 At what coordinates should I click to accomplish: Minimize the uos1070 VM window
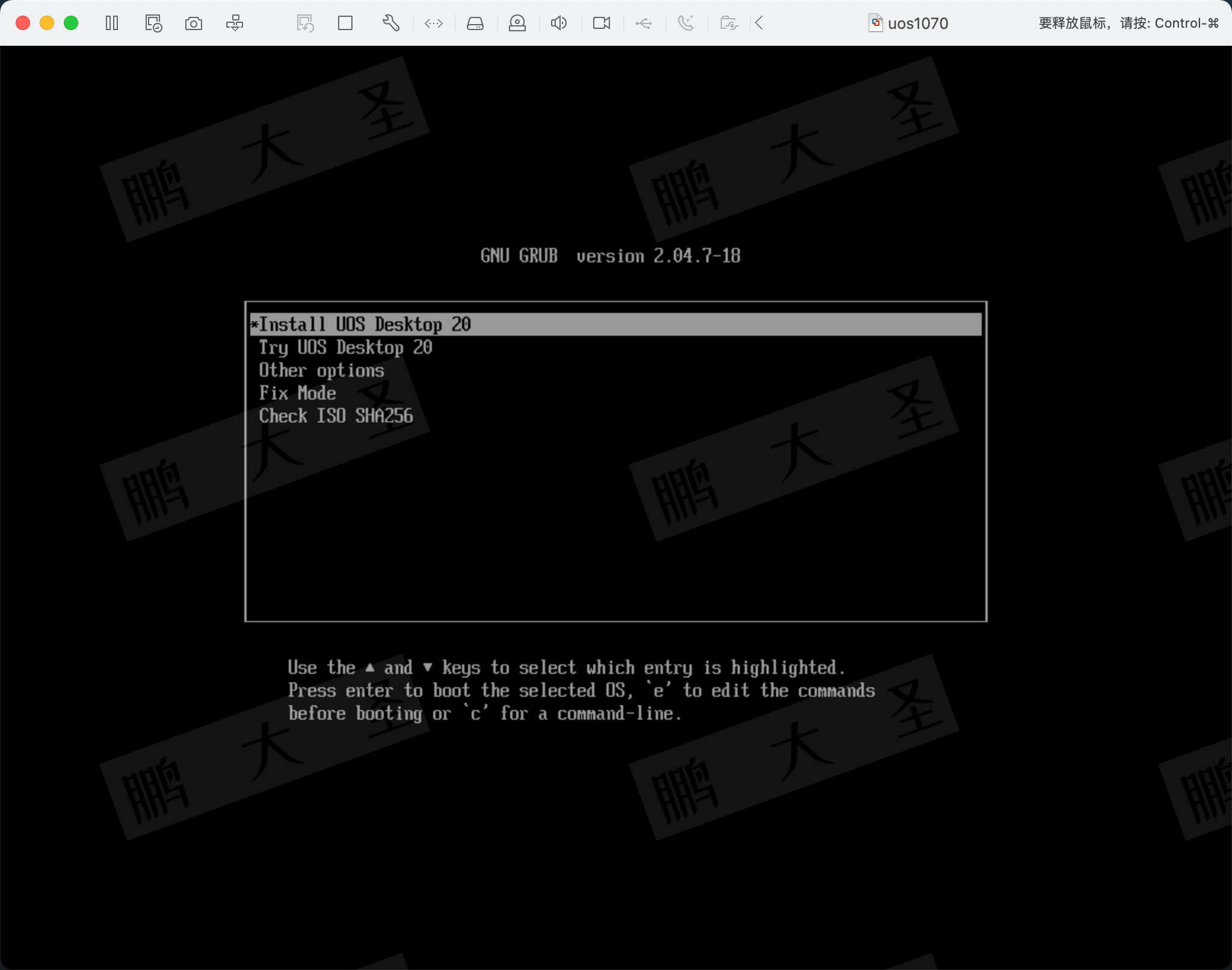[x=47, y=23]
